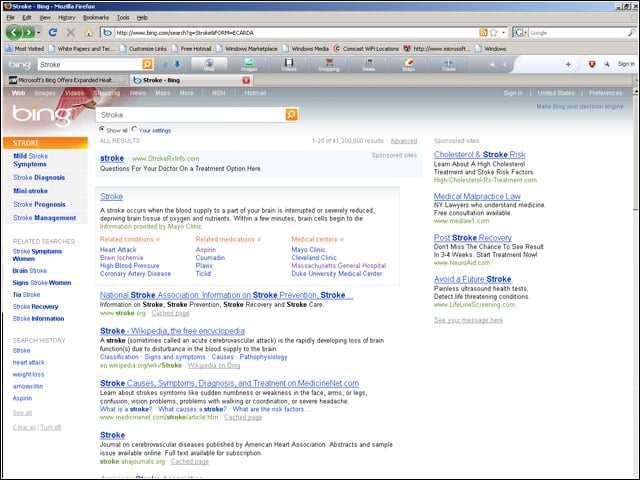Viewport: 640px width, 480px height.
Task: Run the orange search button beside Stroke query
Action: (x=291, y=115)
